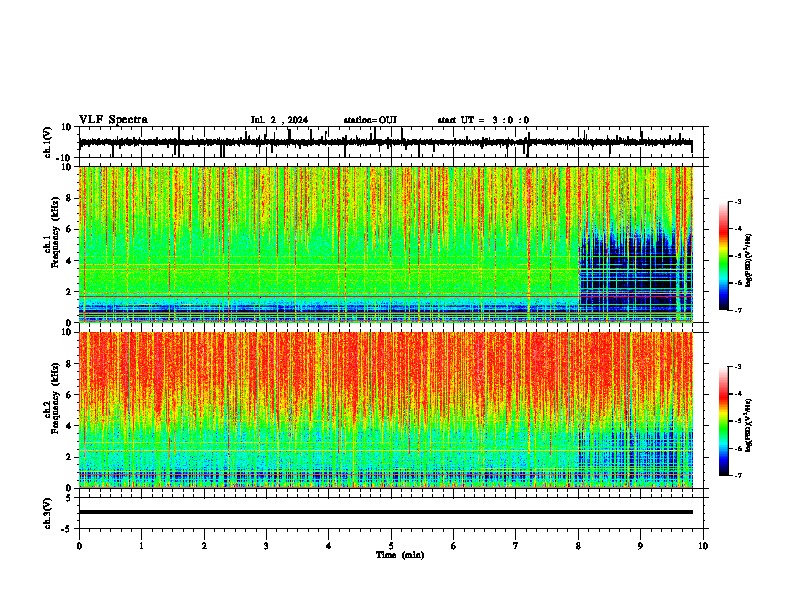Click the "-10" tick on ch.1(V) axis
This screenshot has height=612, width=792.
[65, 158]
